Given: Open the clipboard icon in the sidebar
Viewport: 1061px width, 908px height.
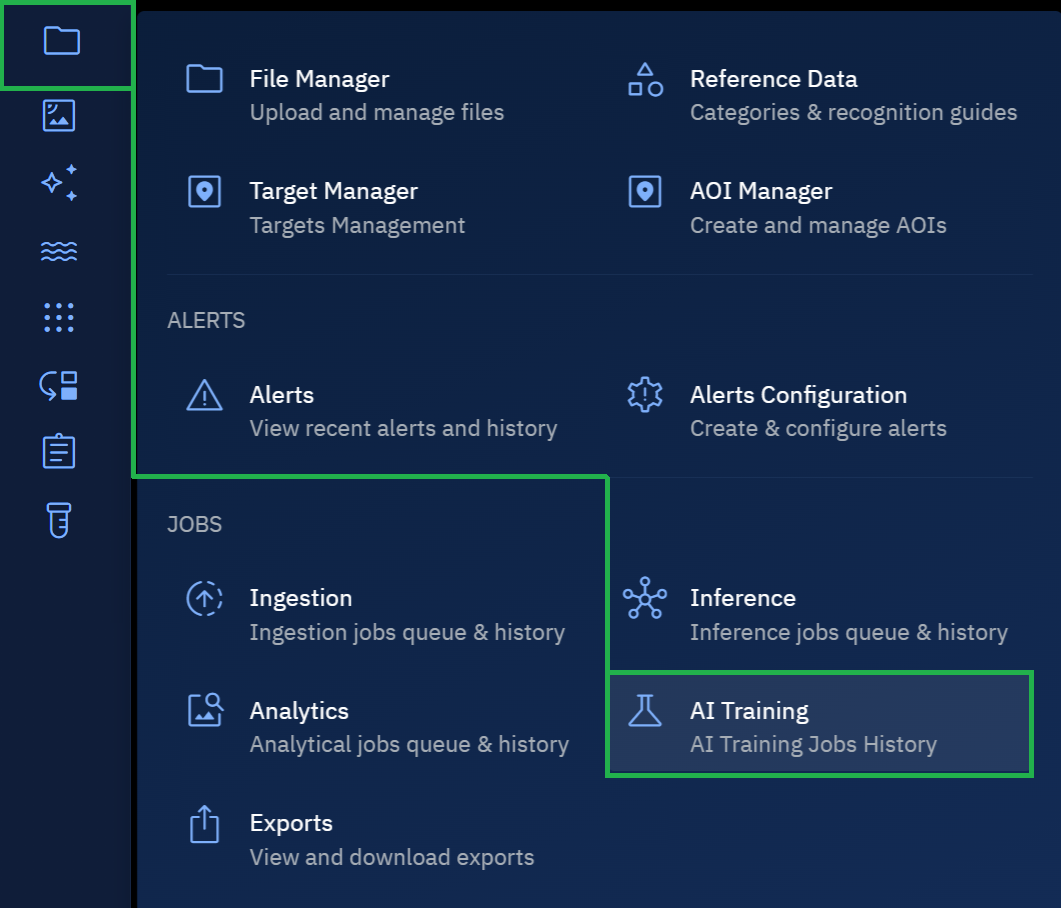Looking at the screenshot, I should 59,452.
